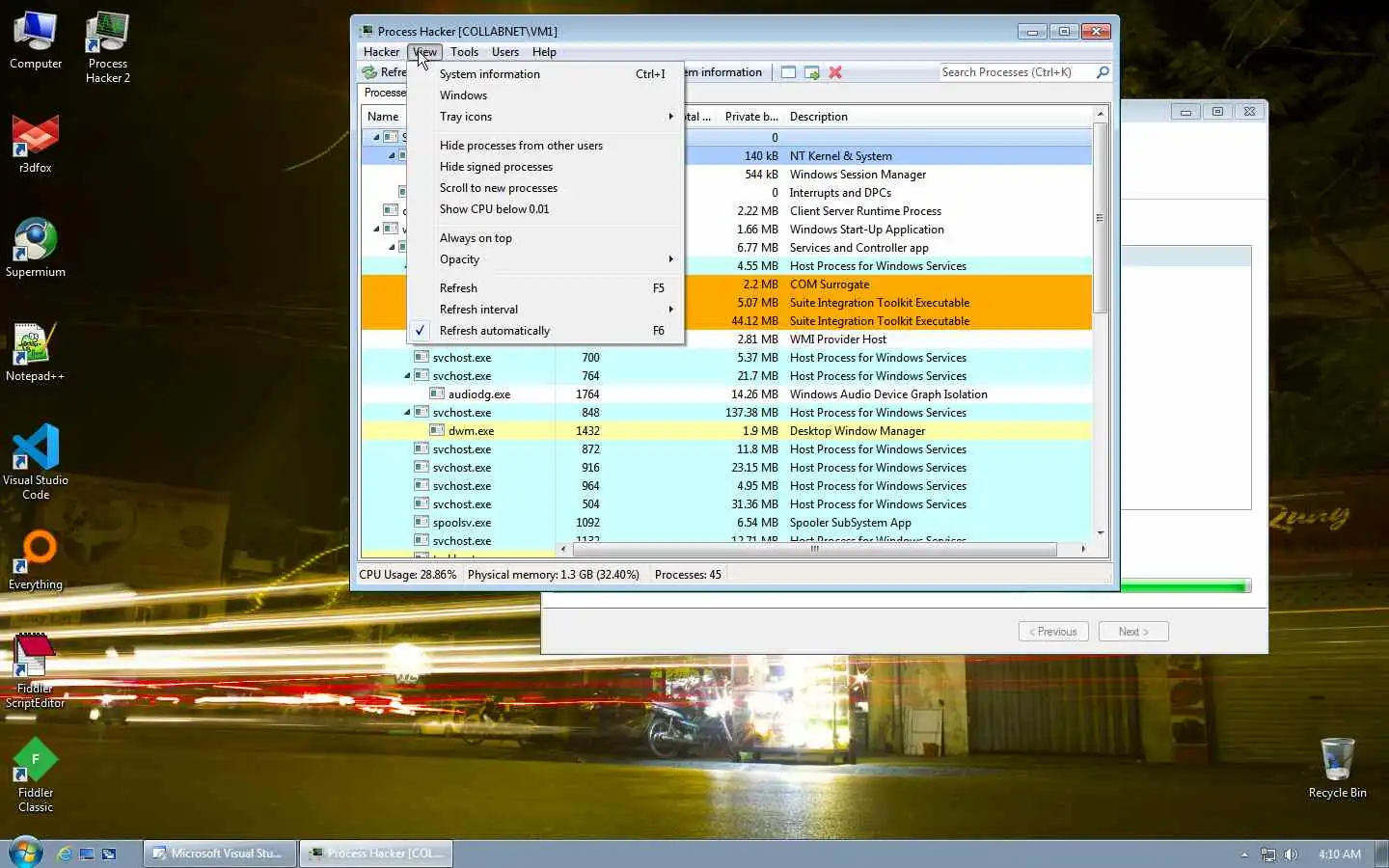Select the Fiddler ScriptEditor desktop icon

[36, 671]
